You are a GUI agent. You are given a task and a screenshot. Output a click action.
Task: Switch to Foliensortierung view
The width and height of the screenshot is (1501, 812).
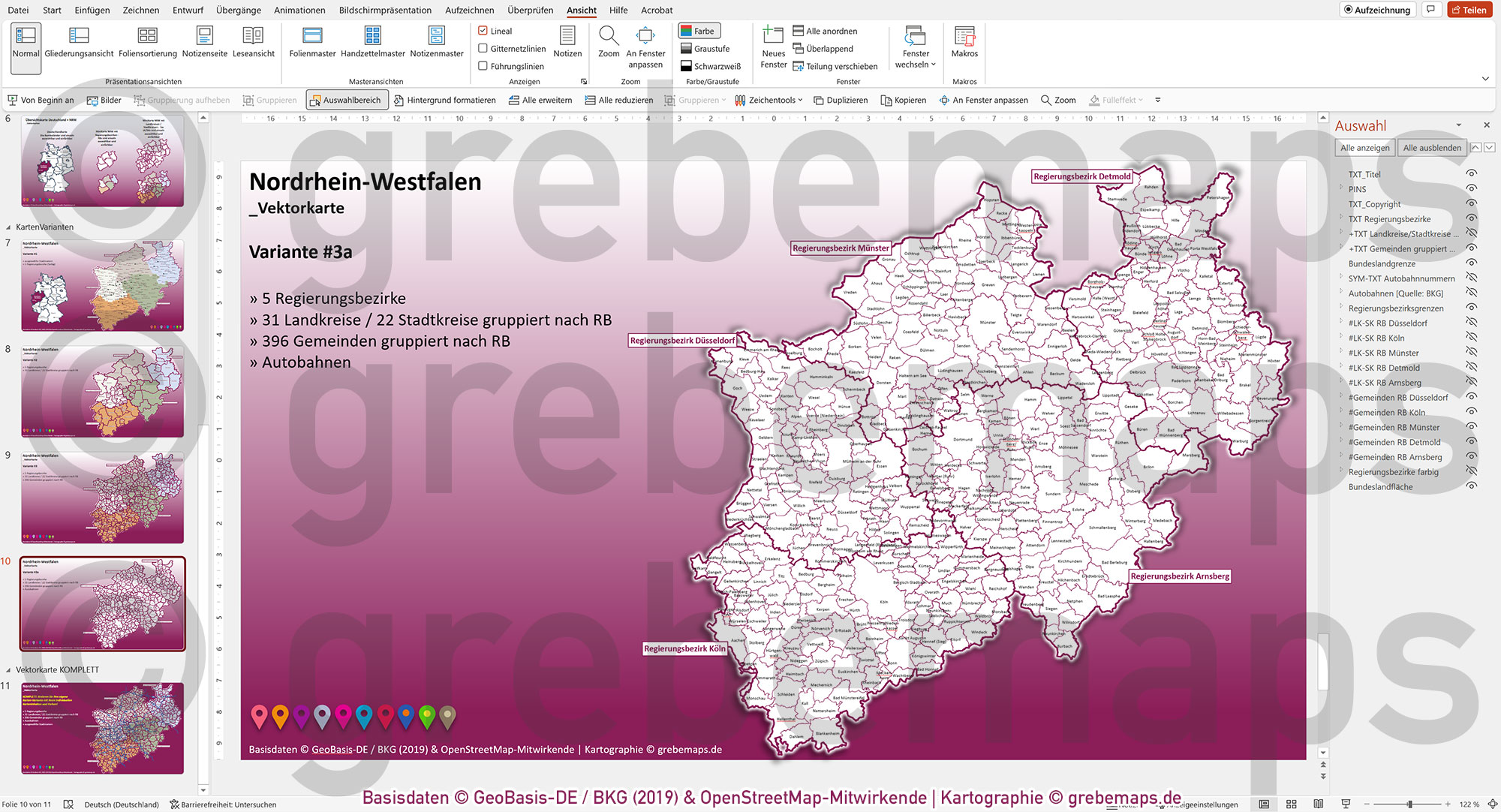tap(146, 41)
